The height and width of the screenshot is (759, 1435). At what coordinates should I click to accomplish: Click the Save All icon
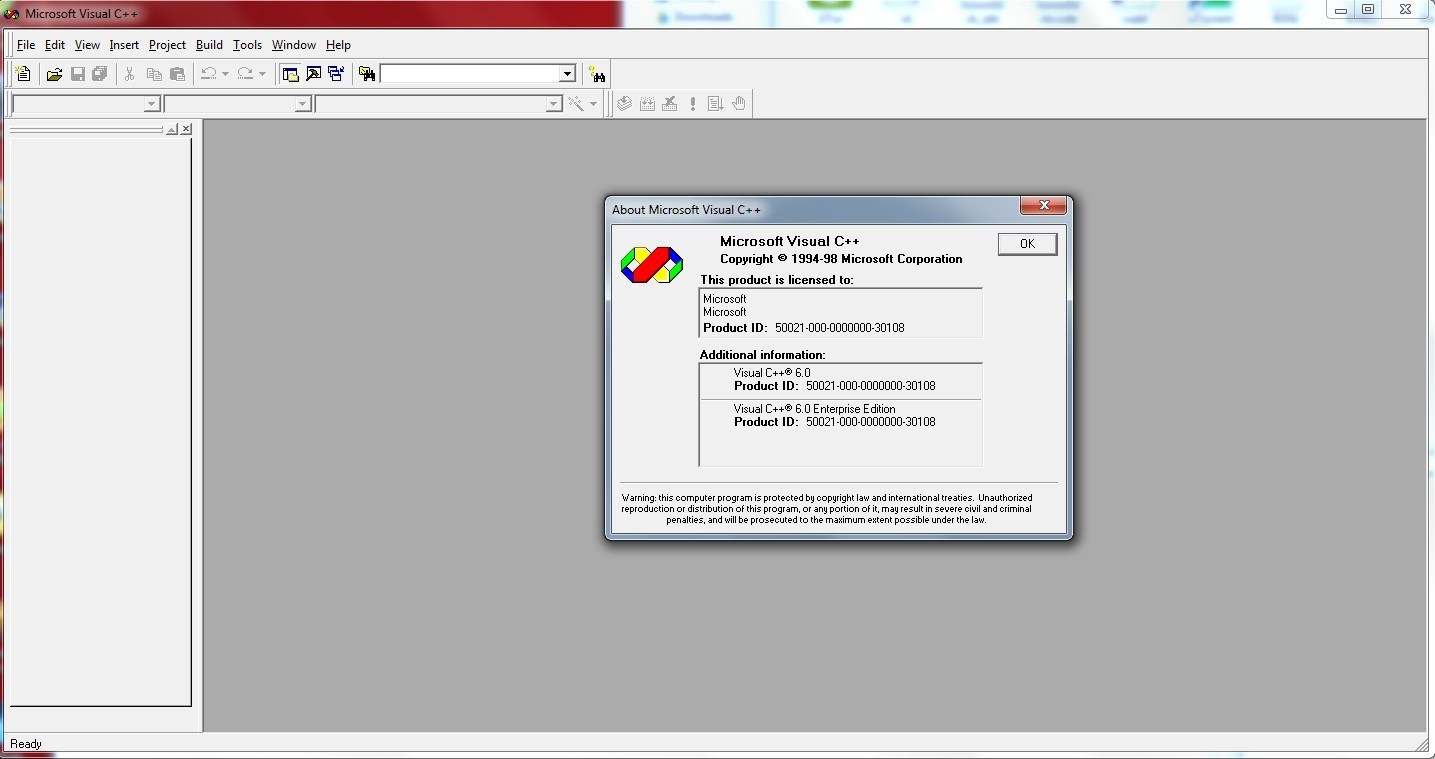click(100, 74)
